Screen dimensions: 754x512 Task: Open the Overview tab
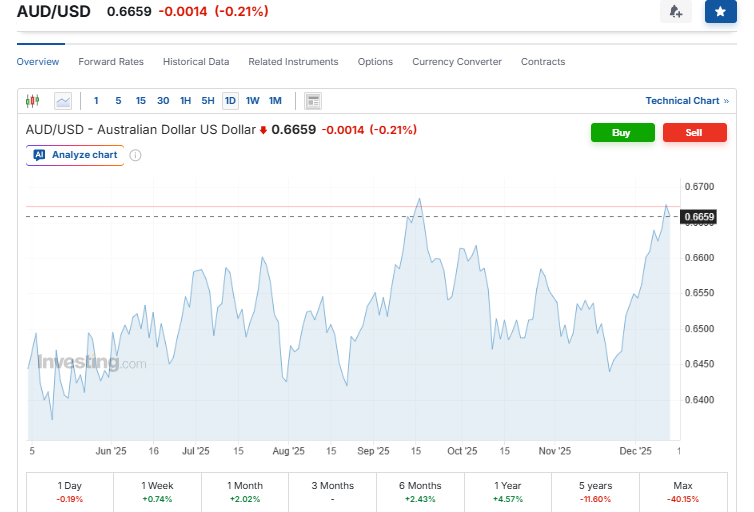(x=38, y=62)
